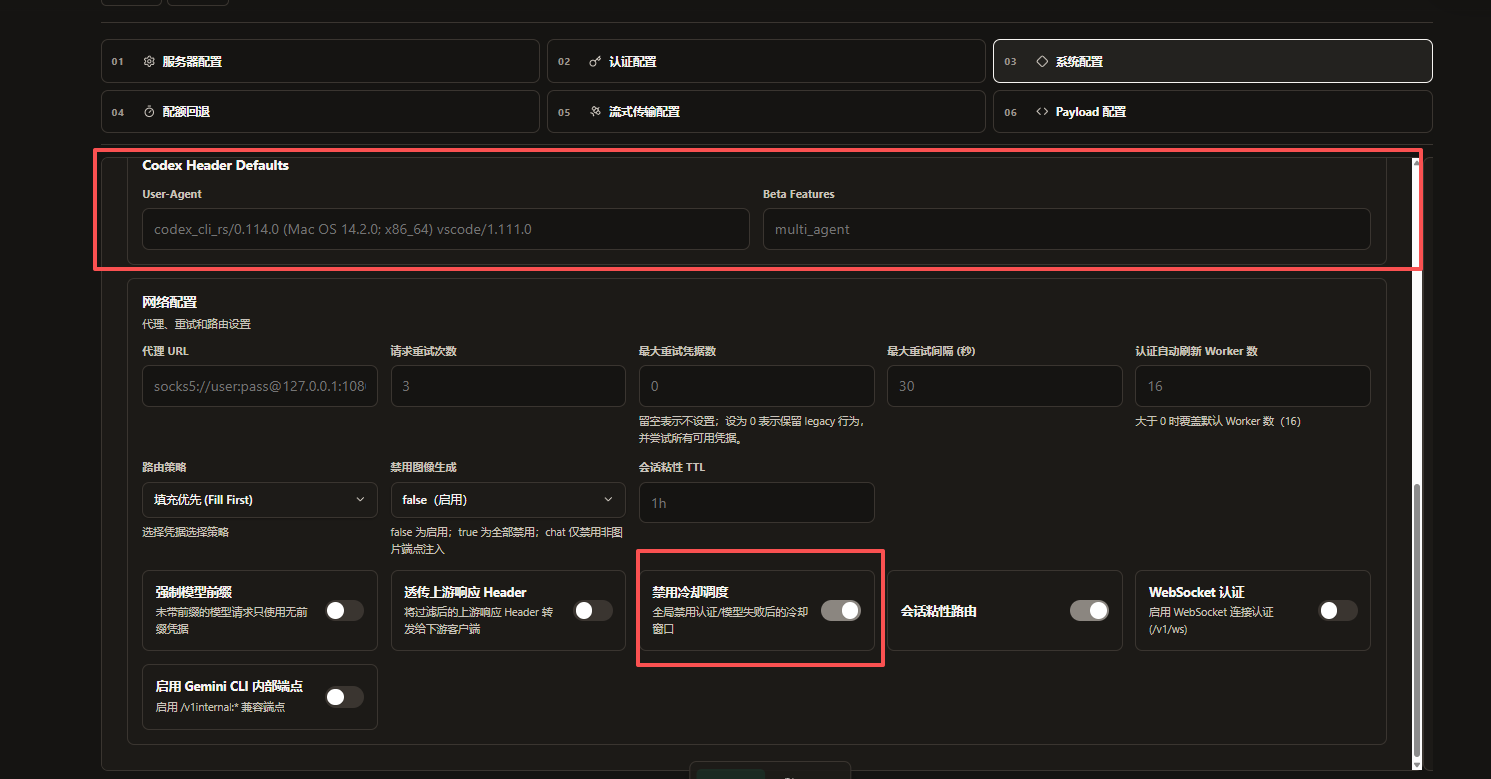Screen dimensions: 1491x779
Task: Turn off the 禁用冷却调度 switch
Action: click(x=840, y=610)
